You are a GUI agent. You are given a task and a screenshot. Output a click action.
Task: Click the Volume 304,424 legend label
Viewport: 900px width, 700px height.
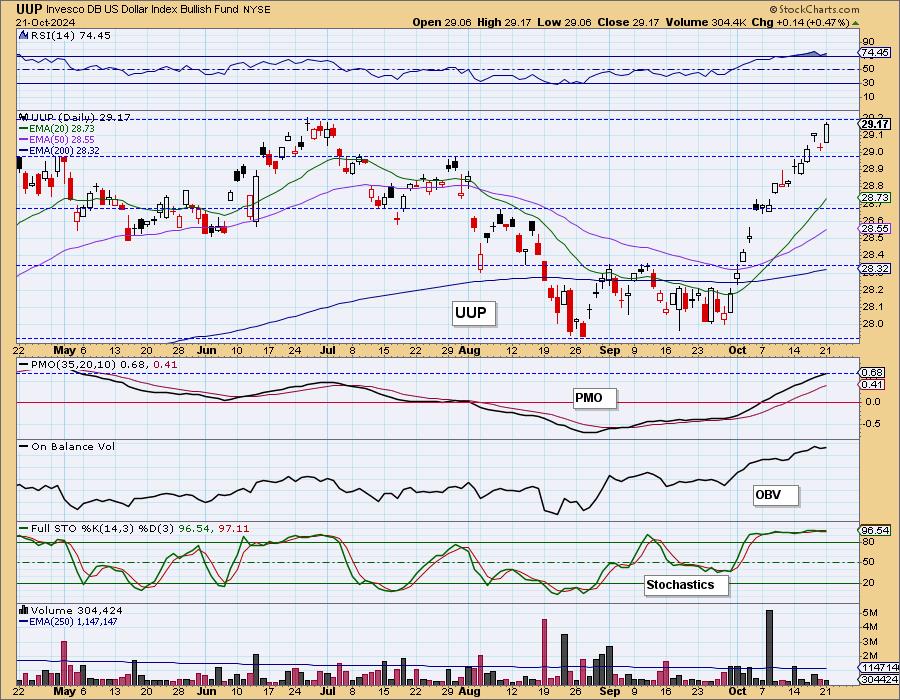click(x=71, y=610)
